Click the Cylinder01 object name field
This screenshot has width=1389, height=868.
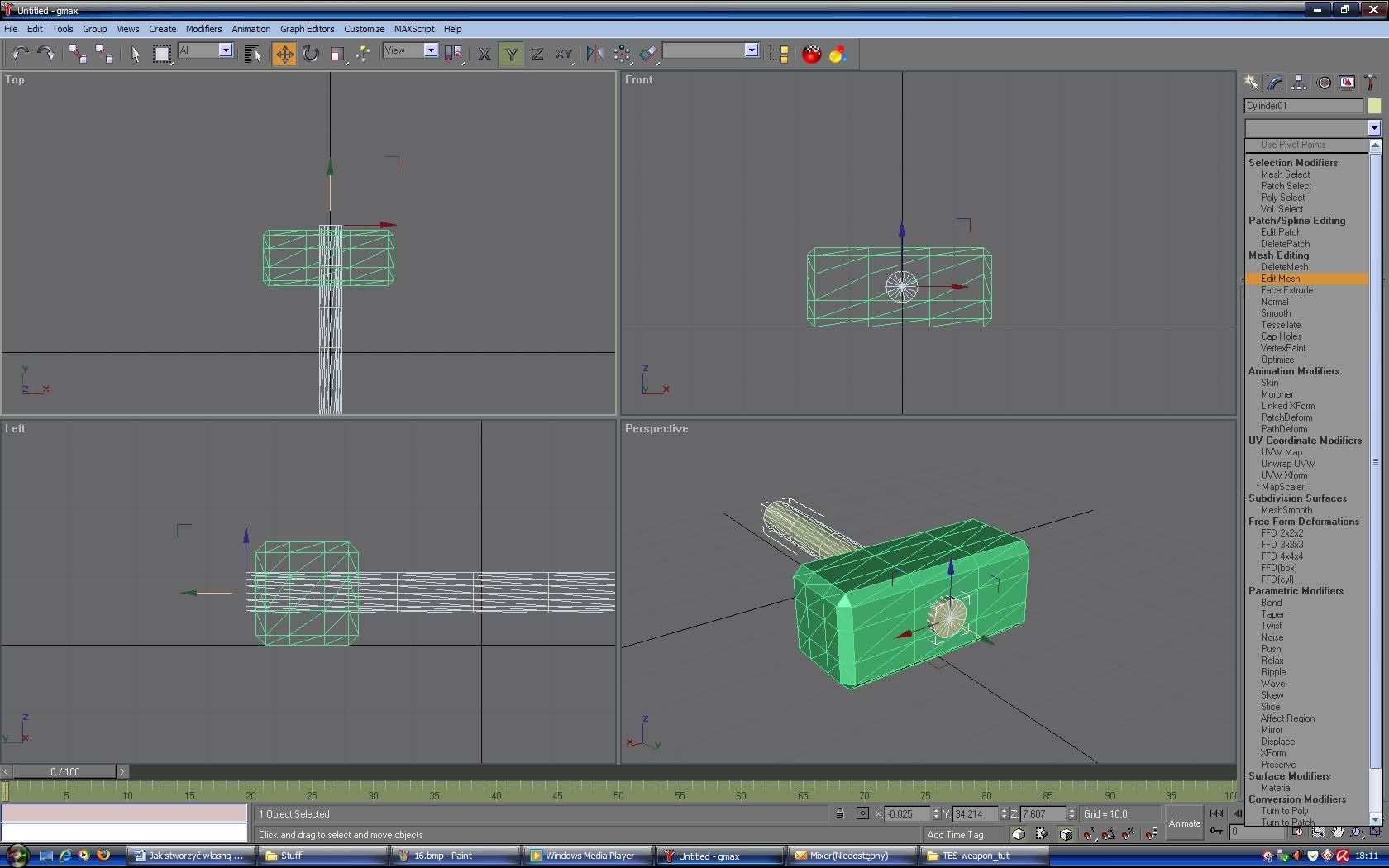1304,106
